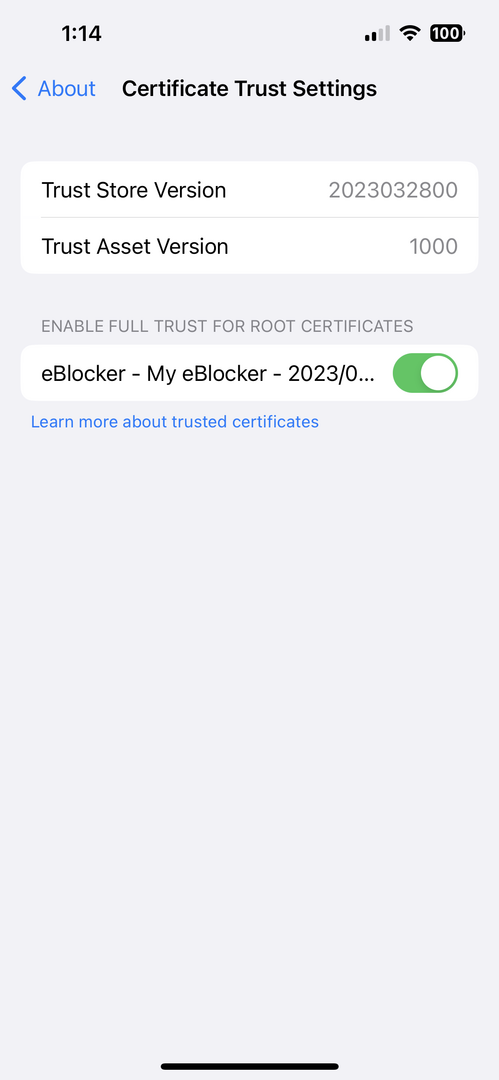The height and width of the screenshot is (1080, 499).
Task: Tap the 1:14 clock in status bar
Action: pyautogui.click(x=81, y=33)
